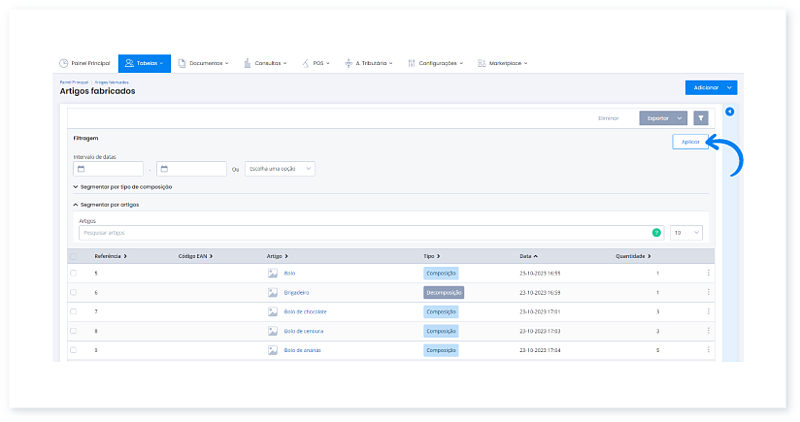800x422 pixels.
Task: Open the Escolha uma opção dropdown
Action: [x=280, y=169]
